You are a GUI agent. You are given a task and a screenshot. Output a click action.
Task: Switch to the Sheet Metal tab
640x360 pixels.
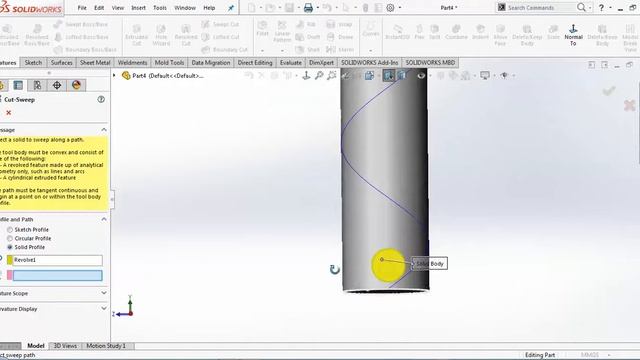(95, 62)
